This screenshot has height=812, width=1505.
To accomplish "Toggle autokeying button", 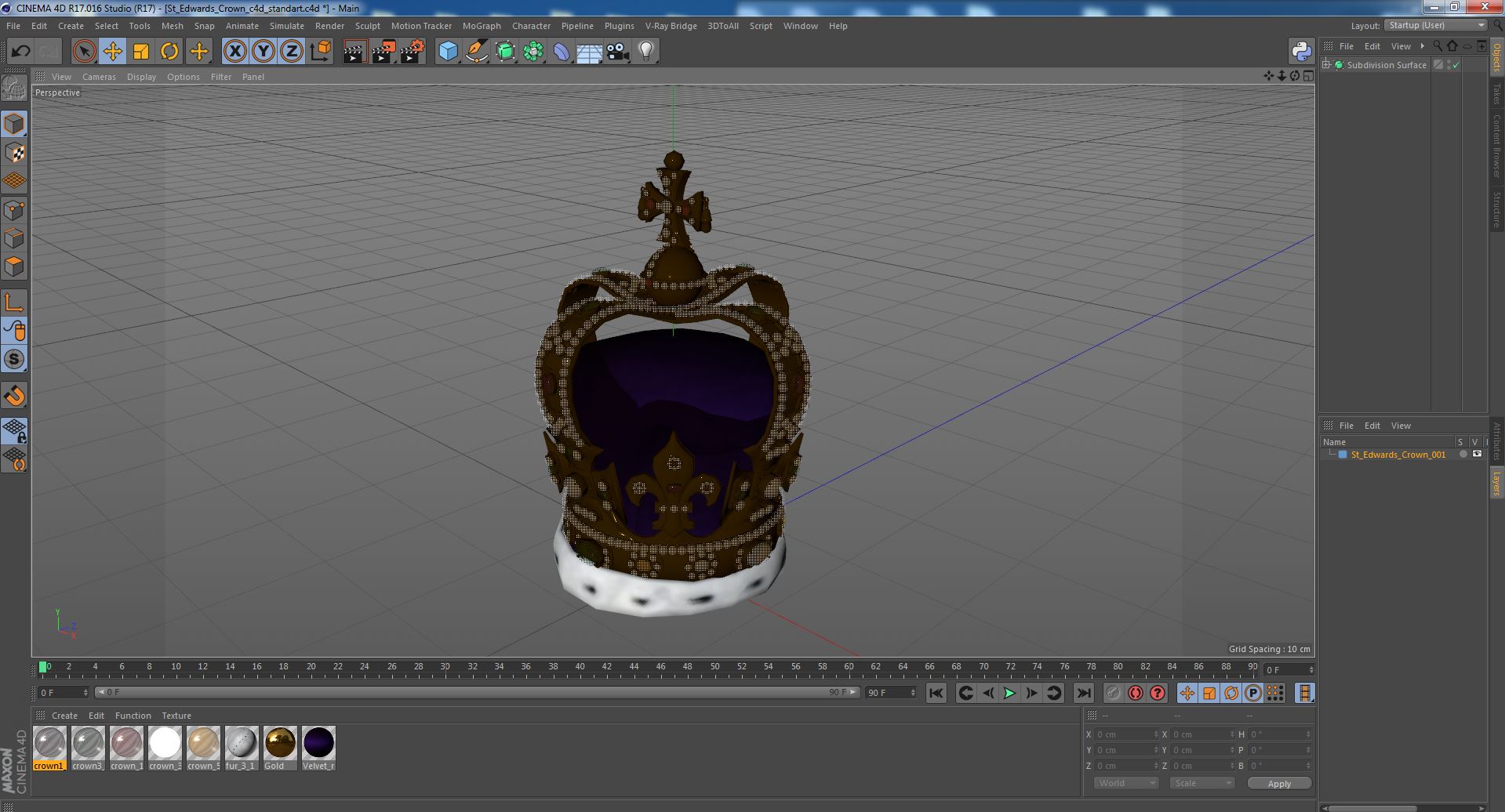I will (1136, 693).
